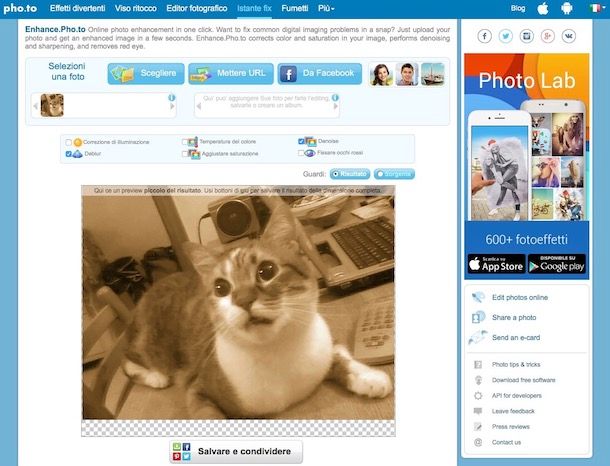
Task: Open Edit photos online link
Action: coord(520,298)
